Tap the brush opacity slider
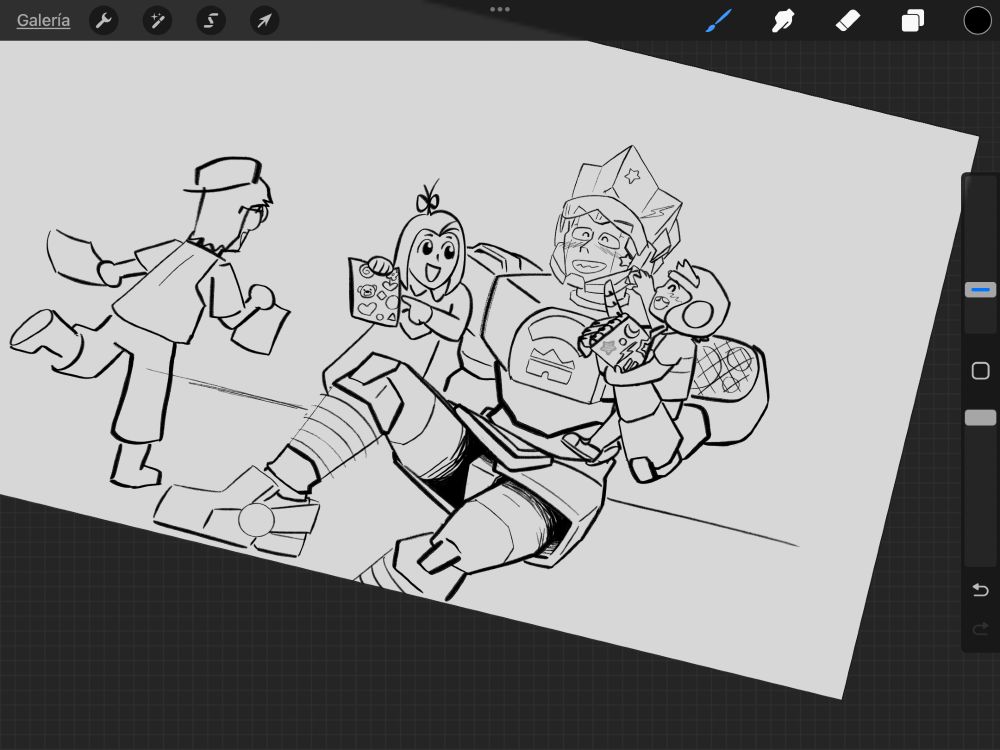This screenshot has height=750, width=1000. pos(980,417)
